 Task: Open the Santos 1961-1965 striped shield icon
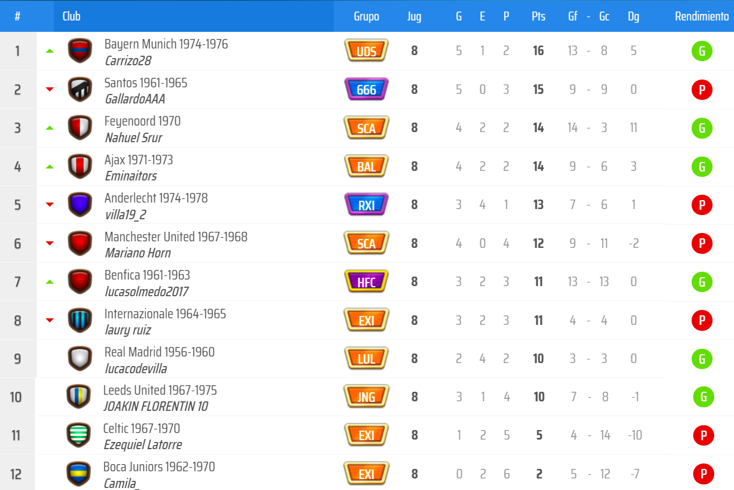pos(80,89)
